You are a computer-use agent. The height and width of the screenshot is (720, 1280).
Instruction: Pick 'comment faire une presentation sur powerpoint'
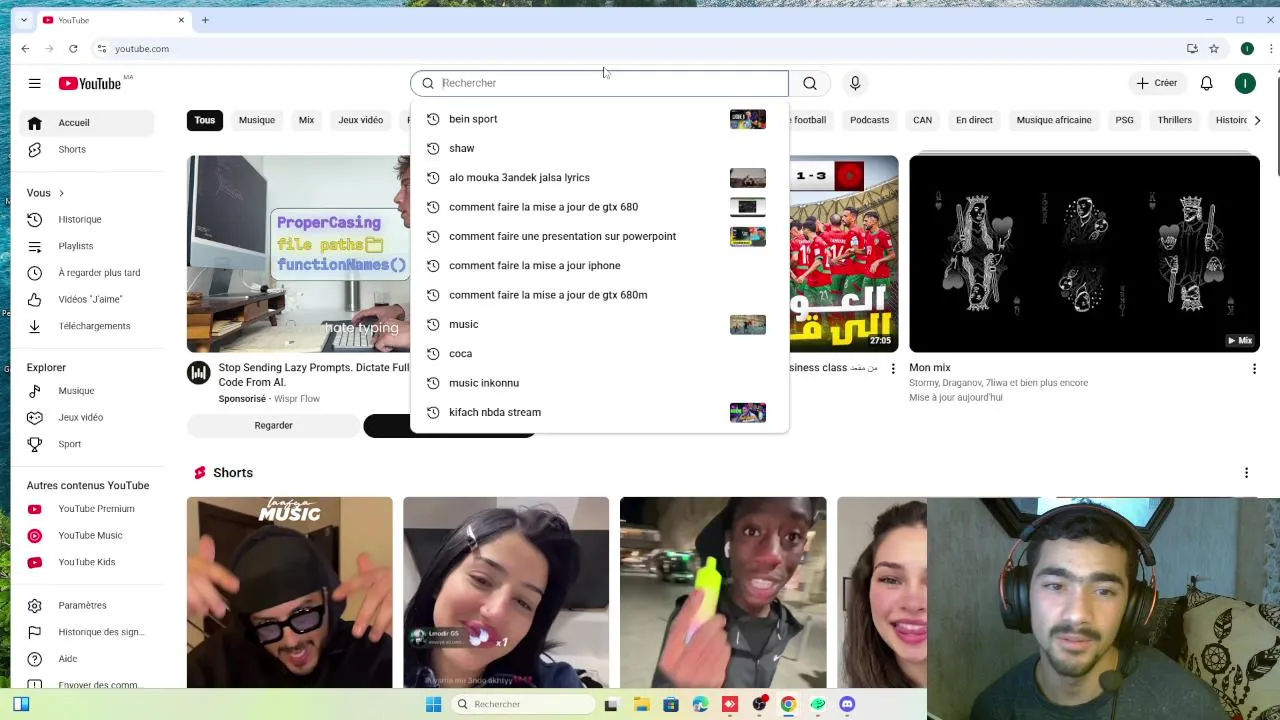(599, 236)
